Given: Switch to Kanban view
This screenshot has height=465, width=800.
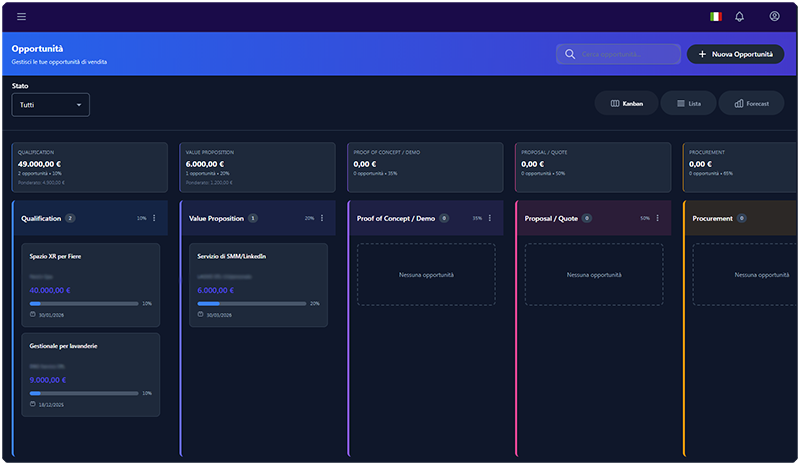Looking at the screenshot, I should (627, 103).
